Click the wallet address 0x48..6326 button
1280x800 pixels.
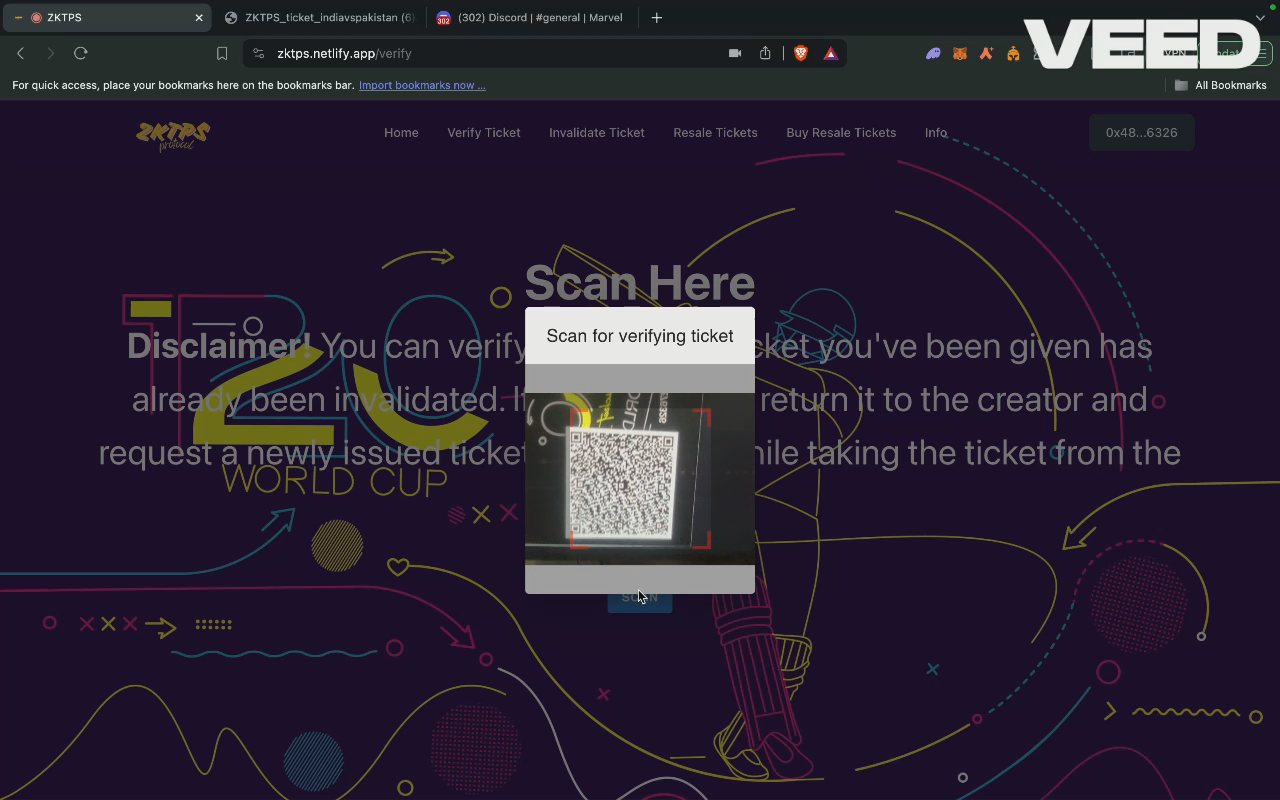coord(1141,132)
